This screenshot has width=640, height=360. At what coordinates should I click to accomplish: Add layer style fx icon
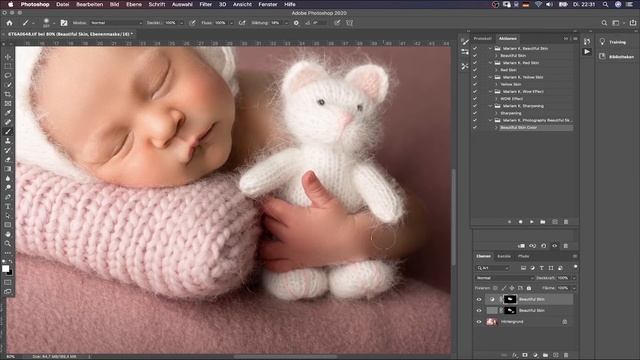[x=515, y=355]
